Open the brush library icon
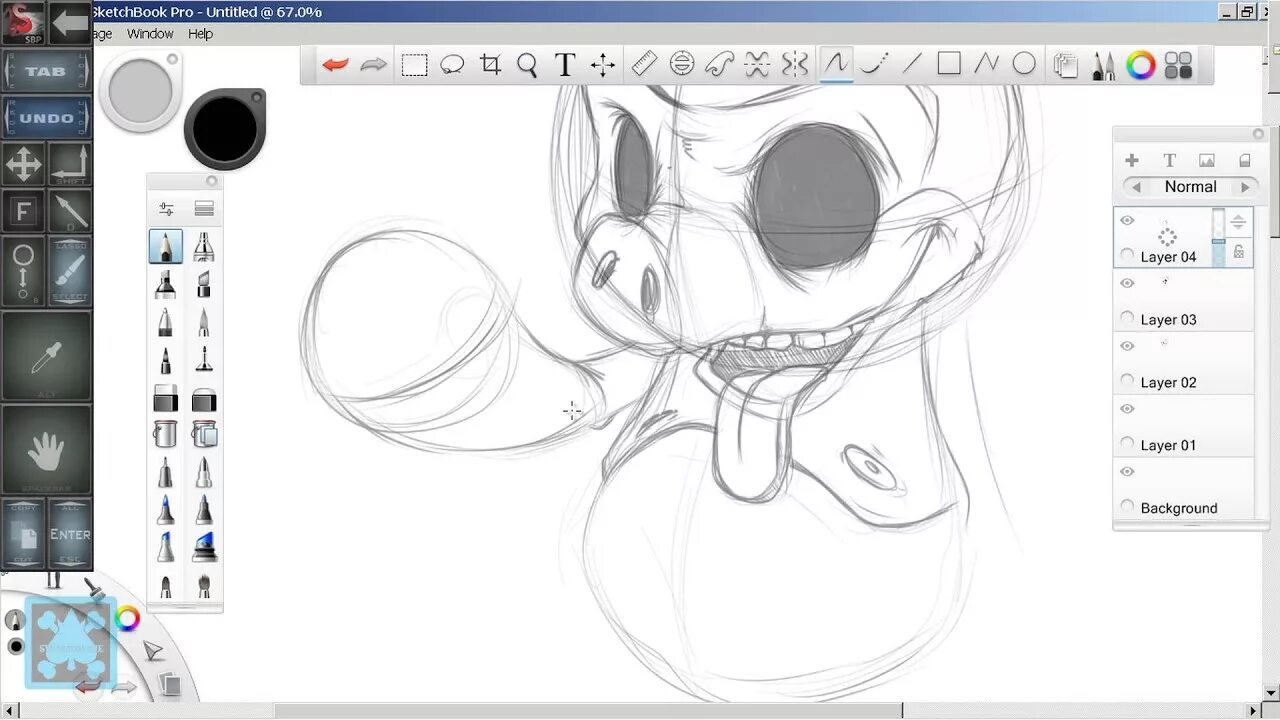1280x720 pixels. pos(204,209)
